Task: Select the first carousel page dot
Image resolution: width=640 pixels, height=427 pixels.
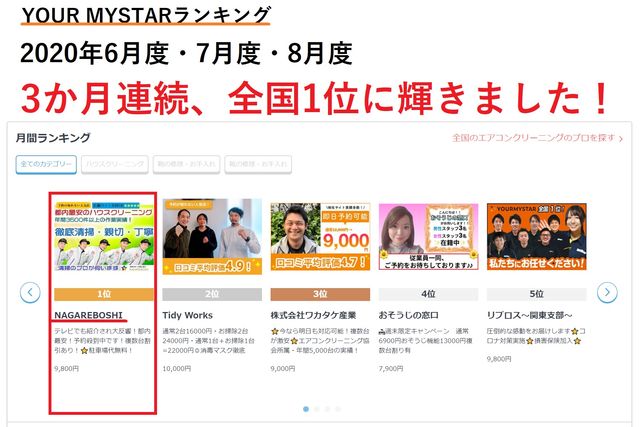Action: 306,409
